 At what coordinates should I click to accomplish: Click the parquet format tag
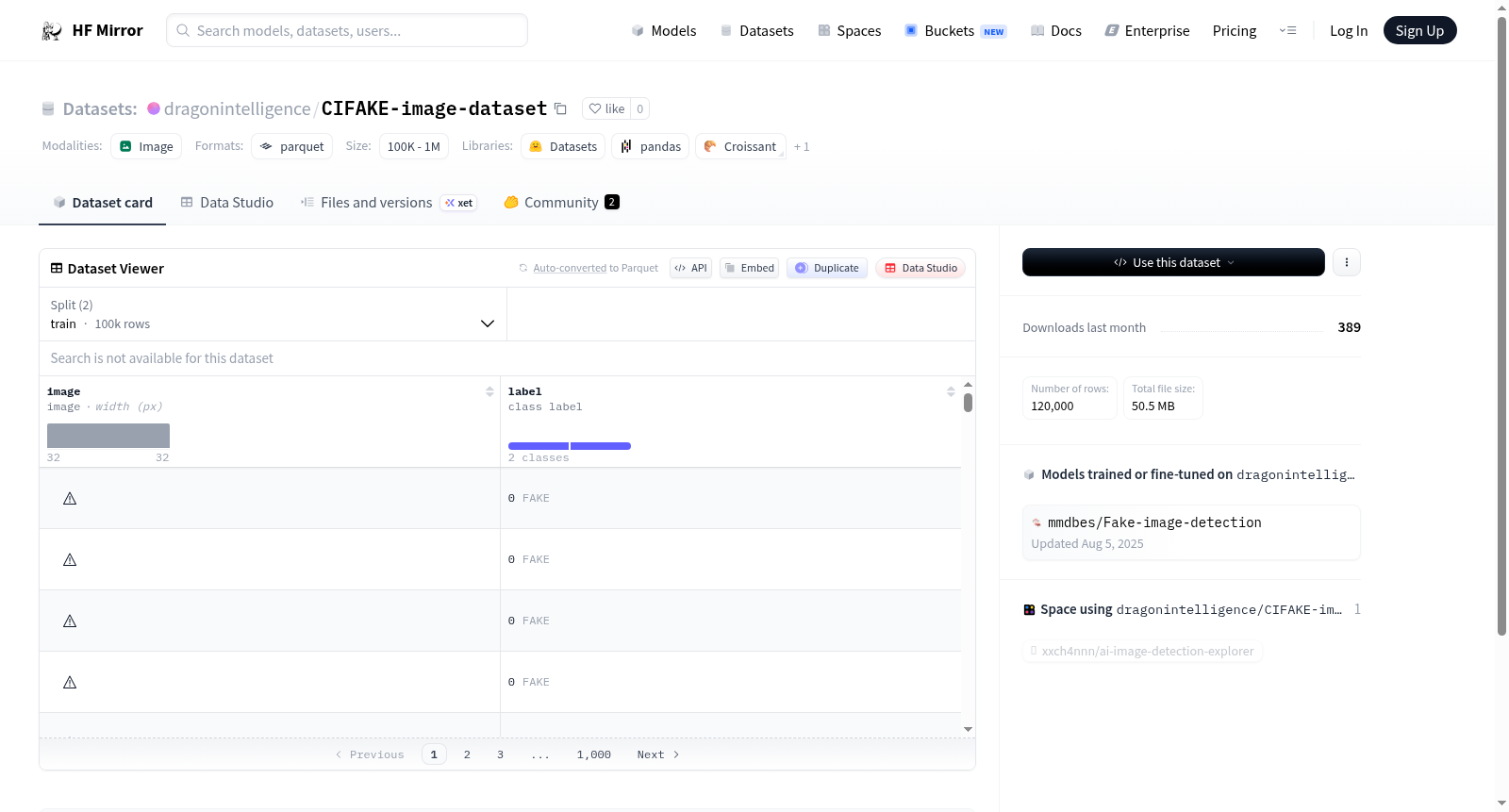pos(292,146)
